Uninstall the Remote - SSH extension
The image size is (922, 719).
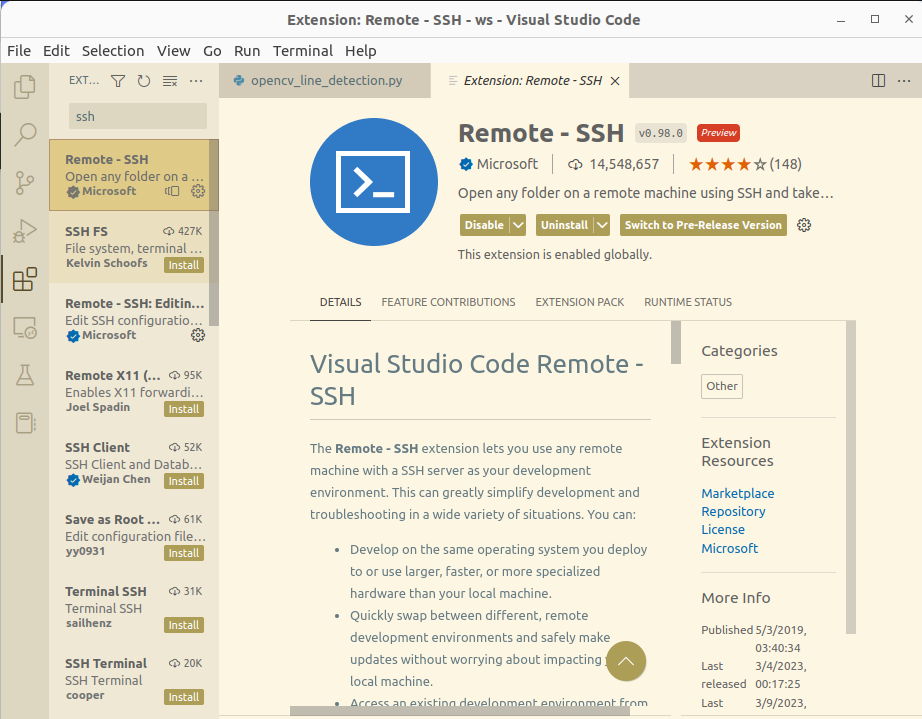564,225
